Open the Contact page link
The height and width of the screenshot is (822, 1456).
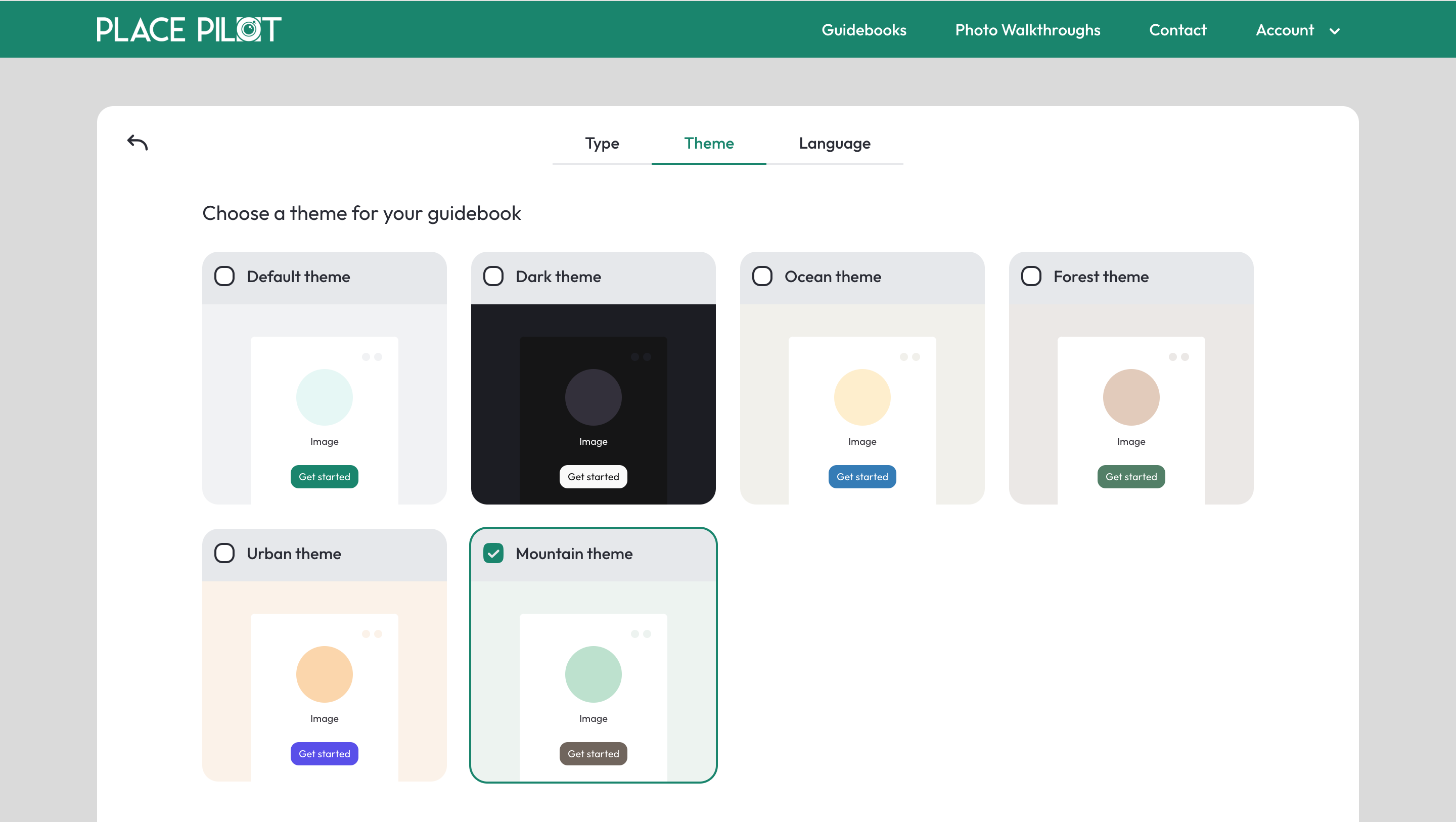coord(1177,30)
